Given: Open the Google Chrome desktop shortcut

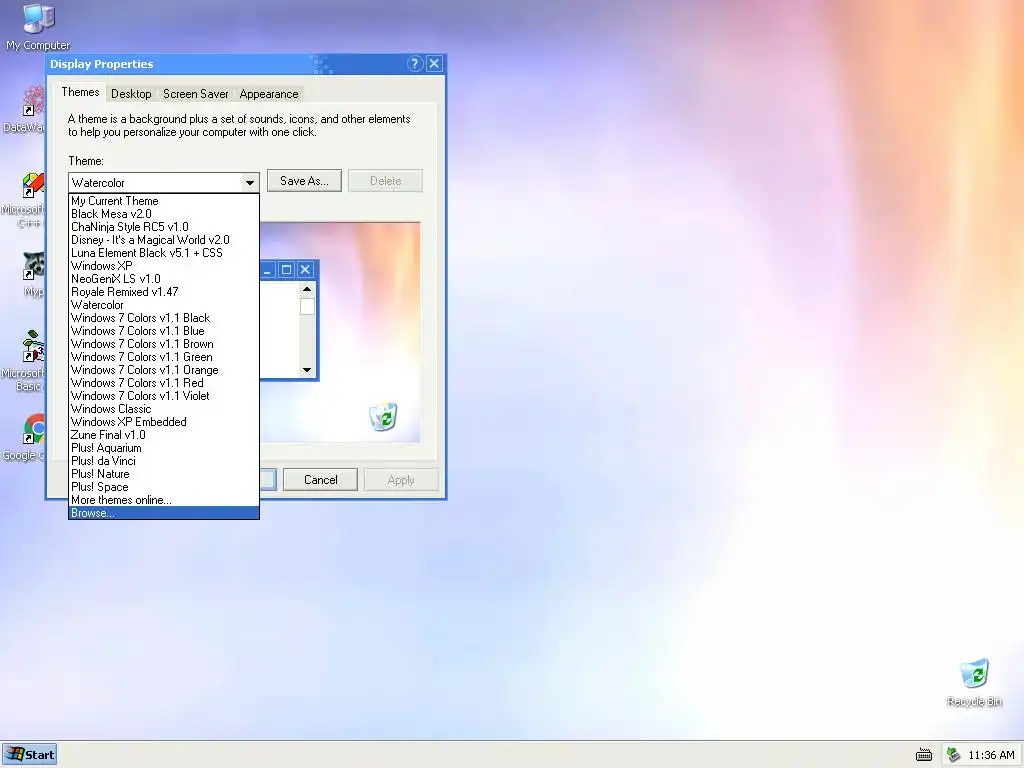Looking at the screenshot, I should tap(26, 436).
